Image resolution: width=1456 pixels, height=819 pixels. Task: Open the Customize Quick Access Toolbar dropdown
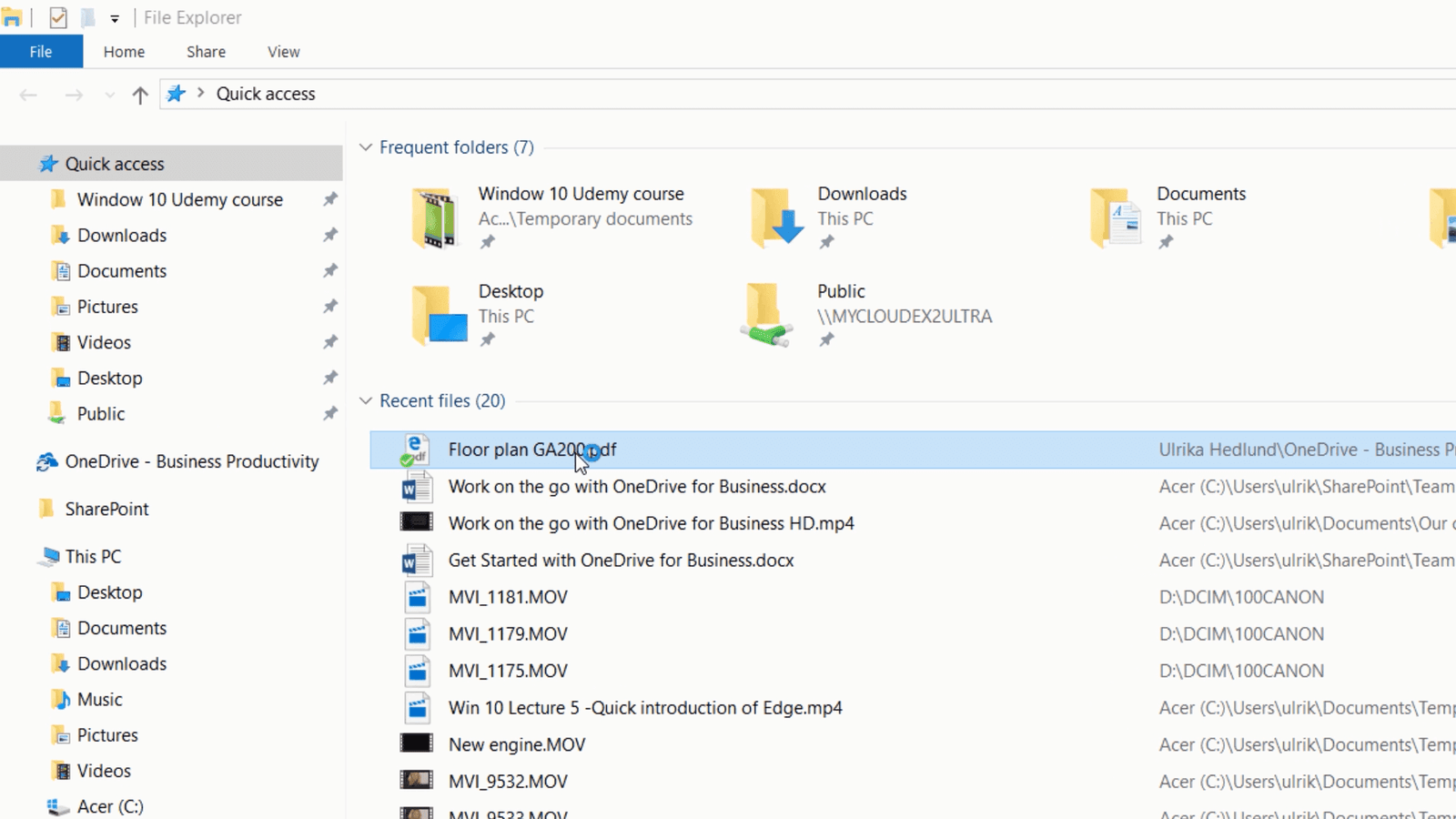[115, 18]
